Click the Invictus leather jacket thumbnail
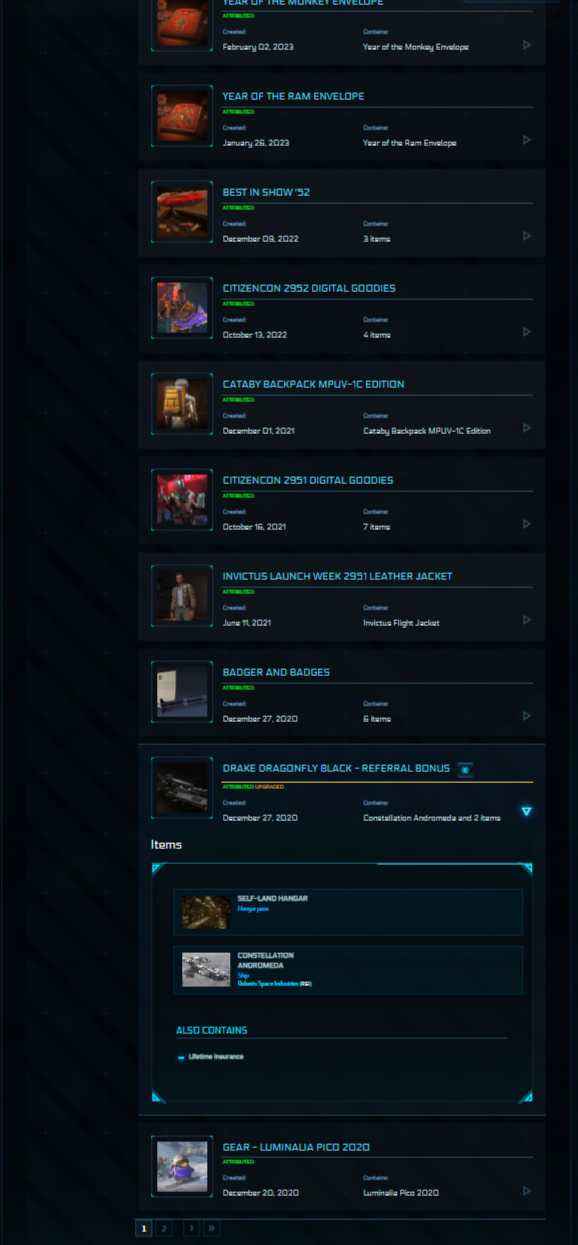The image size is (578, 1245). 182,596
